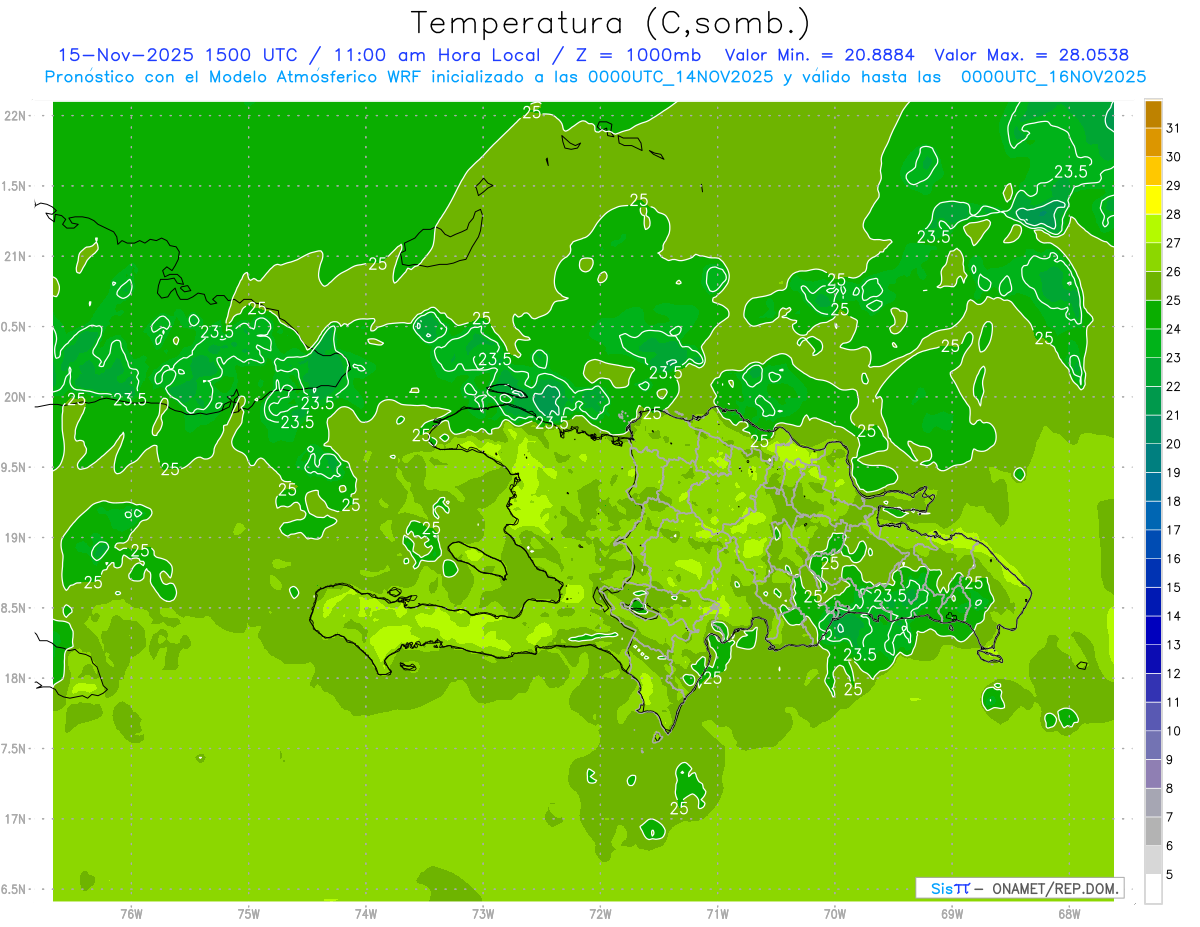Click the '0000UTC_16NOV2025' valid-until time text
Viewport: 1200px width, 927px height.
(x=1053, y=76)
